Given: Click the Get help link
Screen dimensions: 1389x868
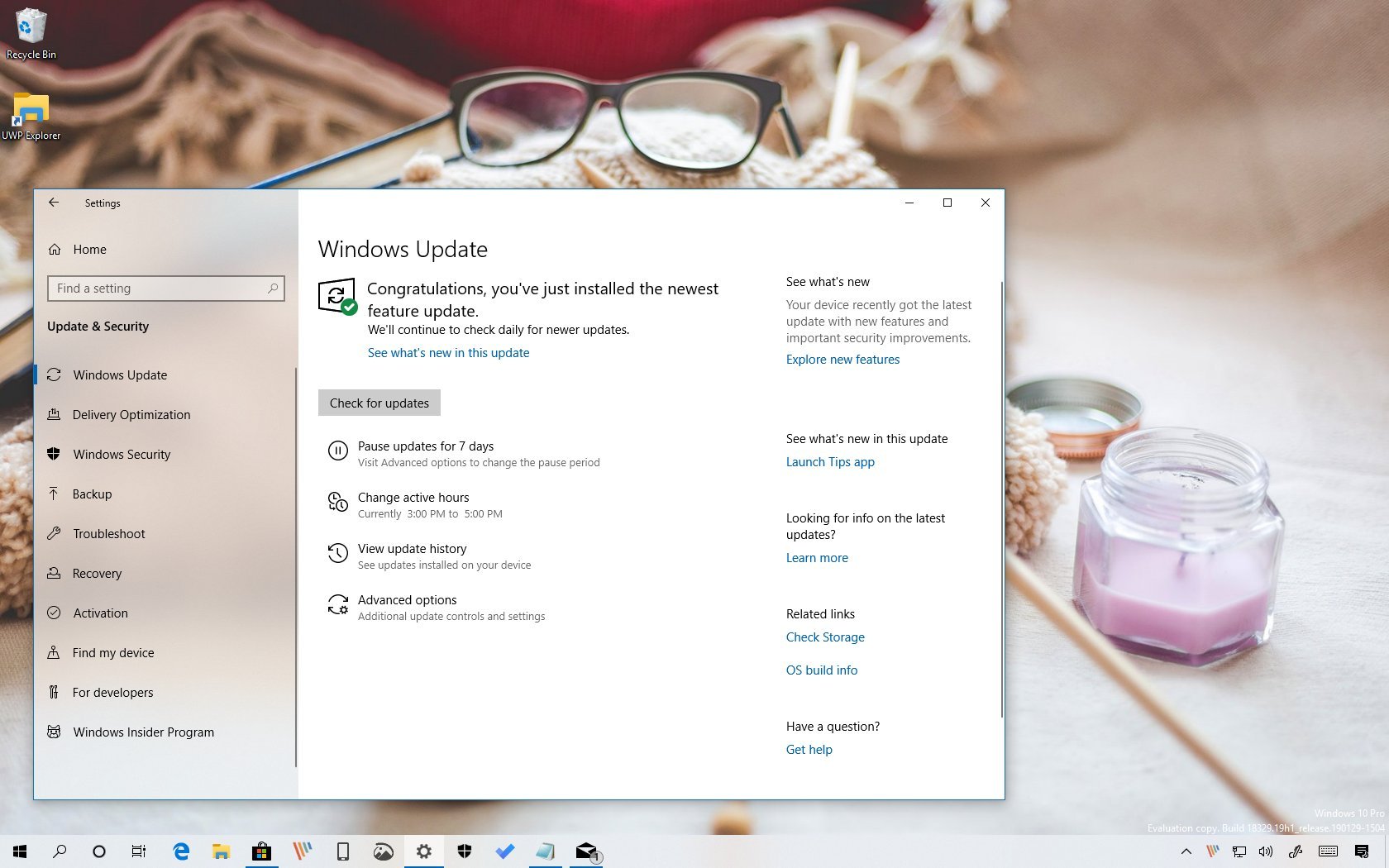Looking at the screenshot, I should click(x=809, y=750).
